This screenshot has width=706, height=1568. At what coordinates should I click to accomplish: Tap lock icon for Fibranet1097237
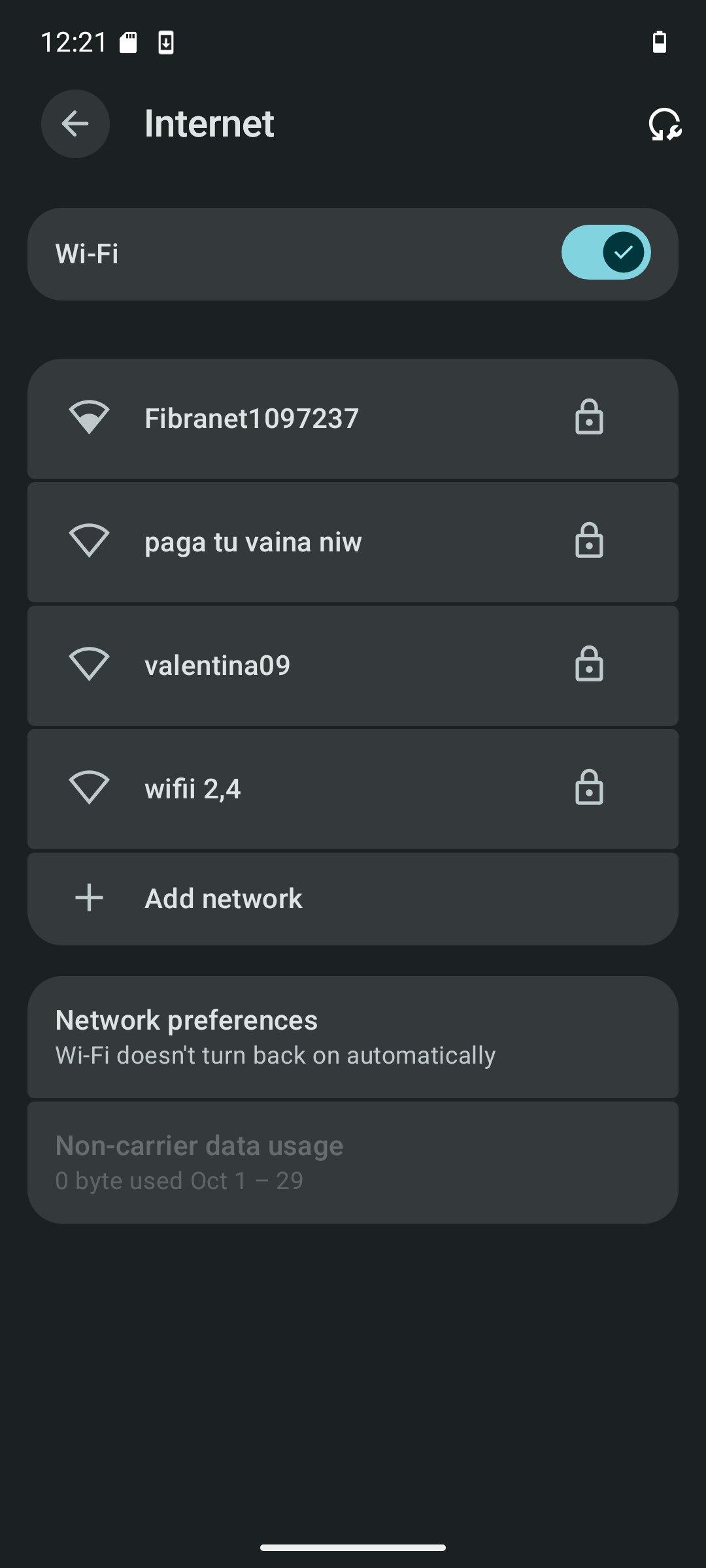588,417
